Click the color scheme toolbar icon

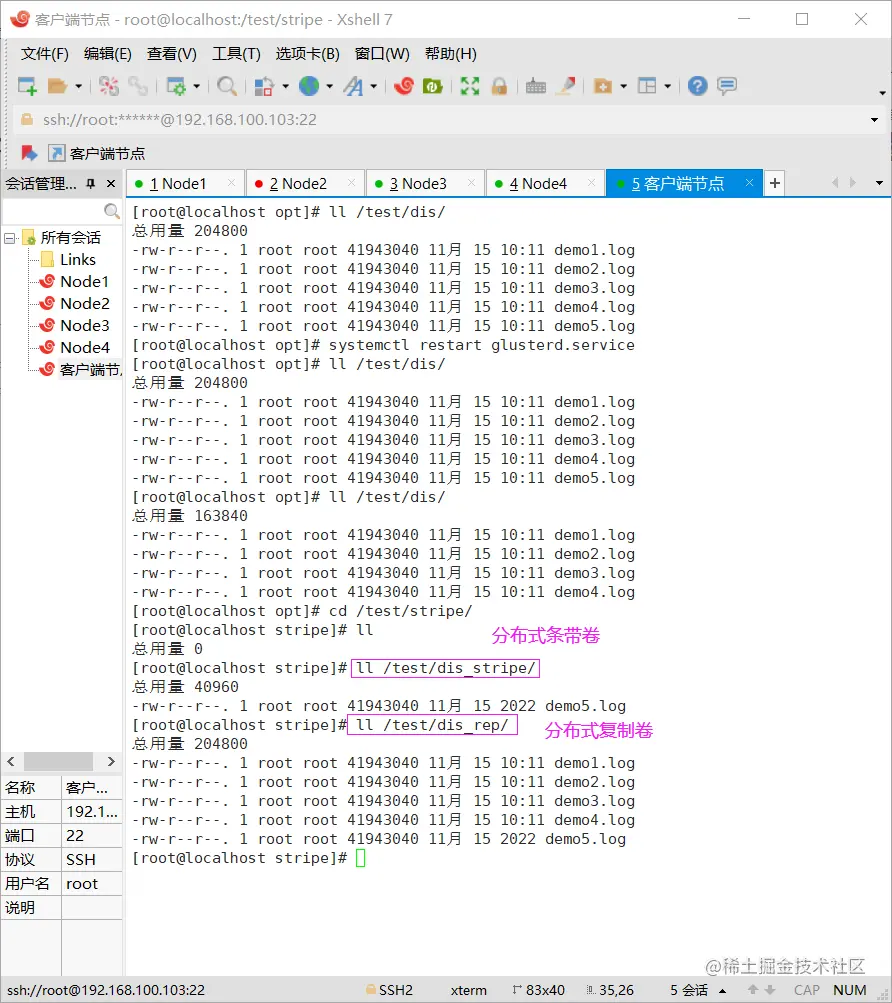264,86
